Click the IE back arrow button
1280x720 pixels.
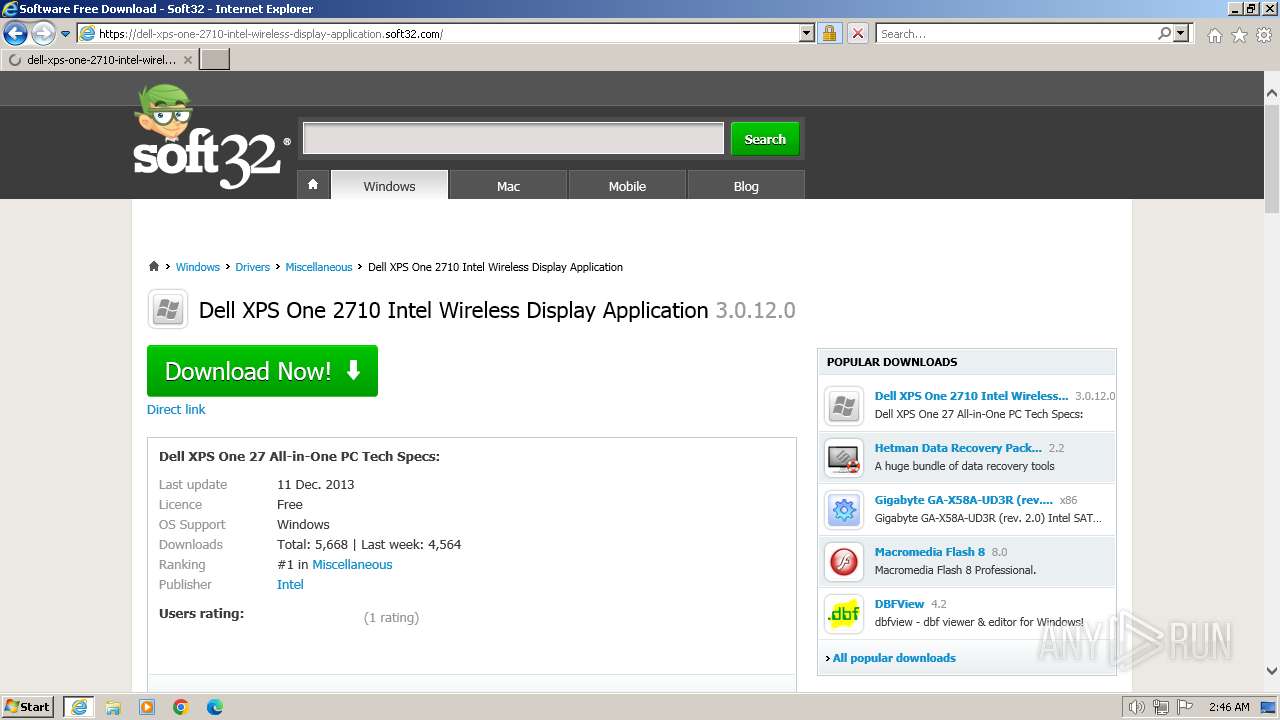point(15,34)
